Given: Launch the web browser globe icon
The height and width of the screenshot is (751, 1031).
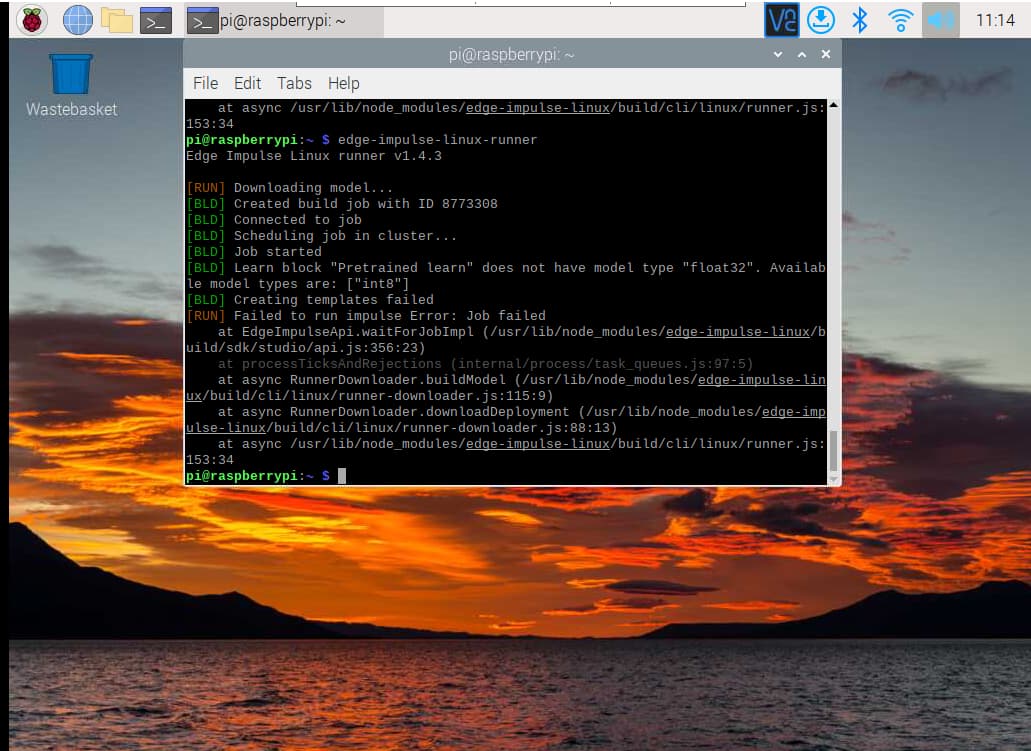Looking at the screenshot, I should tap(77, 19).
